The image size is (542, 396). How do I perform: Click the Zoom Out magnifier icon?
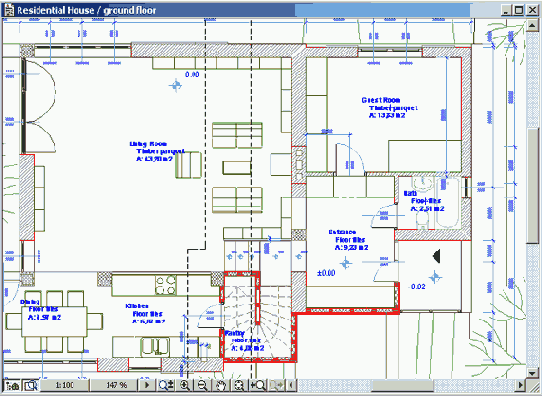click(x=203, y=385)
